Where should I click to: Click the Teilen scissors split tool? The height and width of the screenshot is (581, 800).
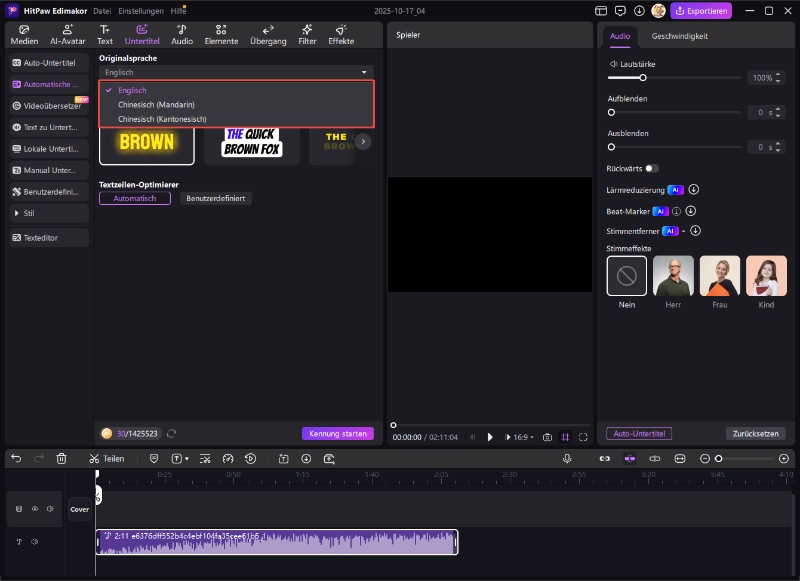click(106, 458)
